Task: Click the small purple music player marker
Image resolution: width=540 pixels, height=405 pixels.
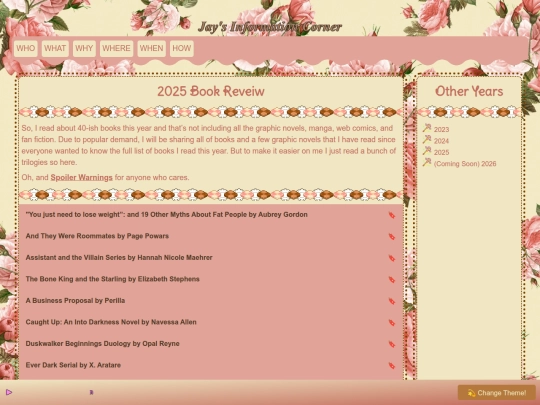Action: (x=91, y=392)
